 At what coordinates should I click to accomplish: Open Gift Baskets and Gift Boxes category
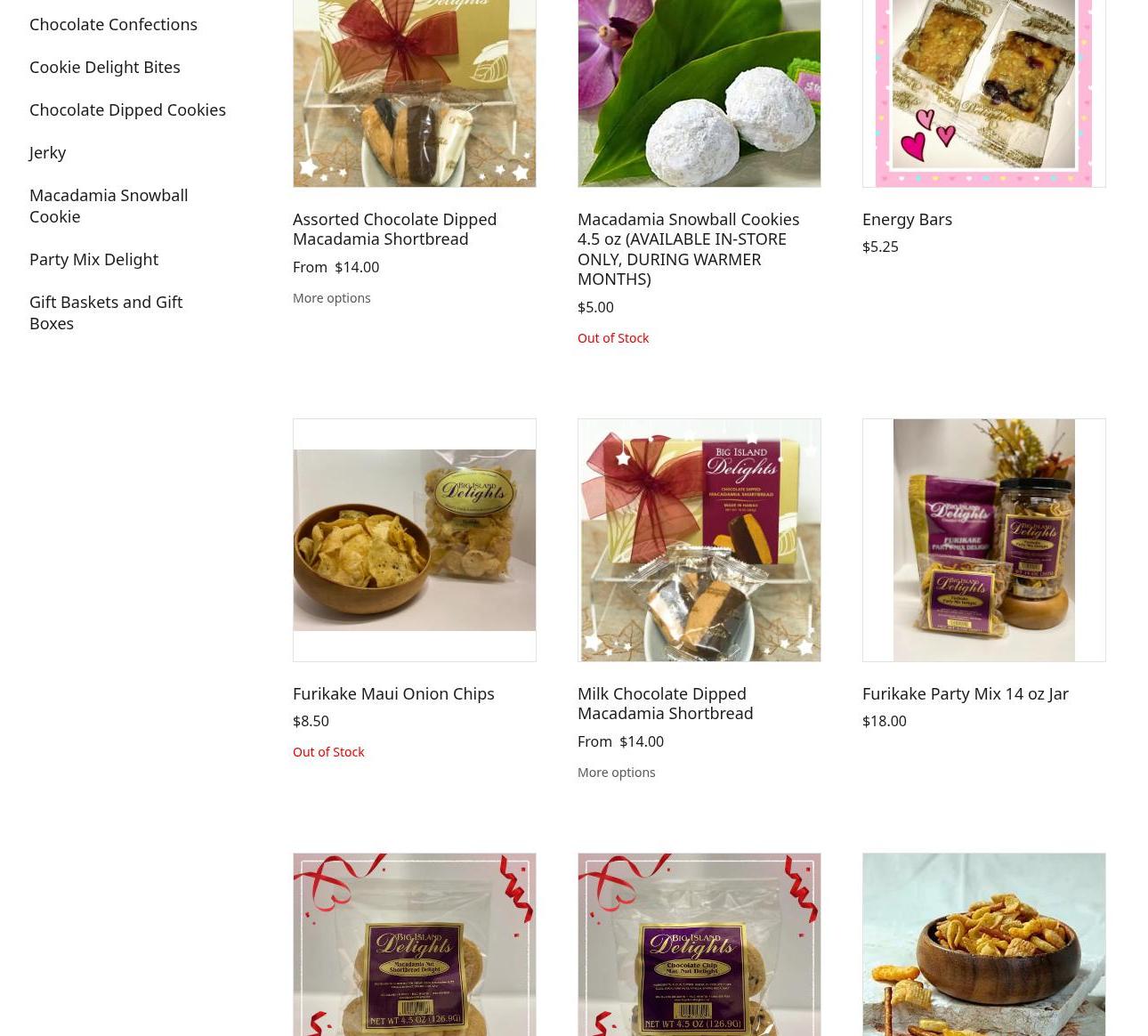106,312
